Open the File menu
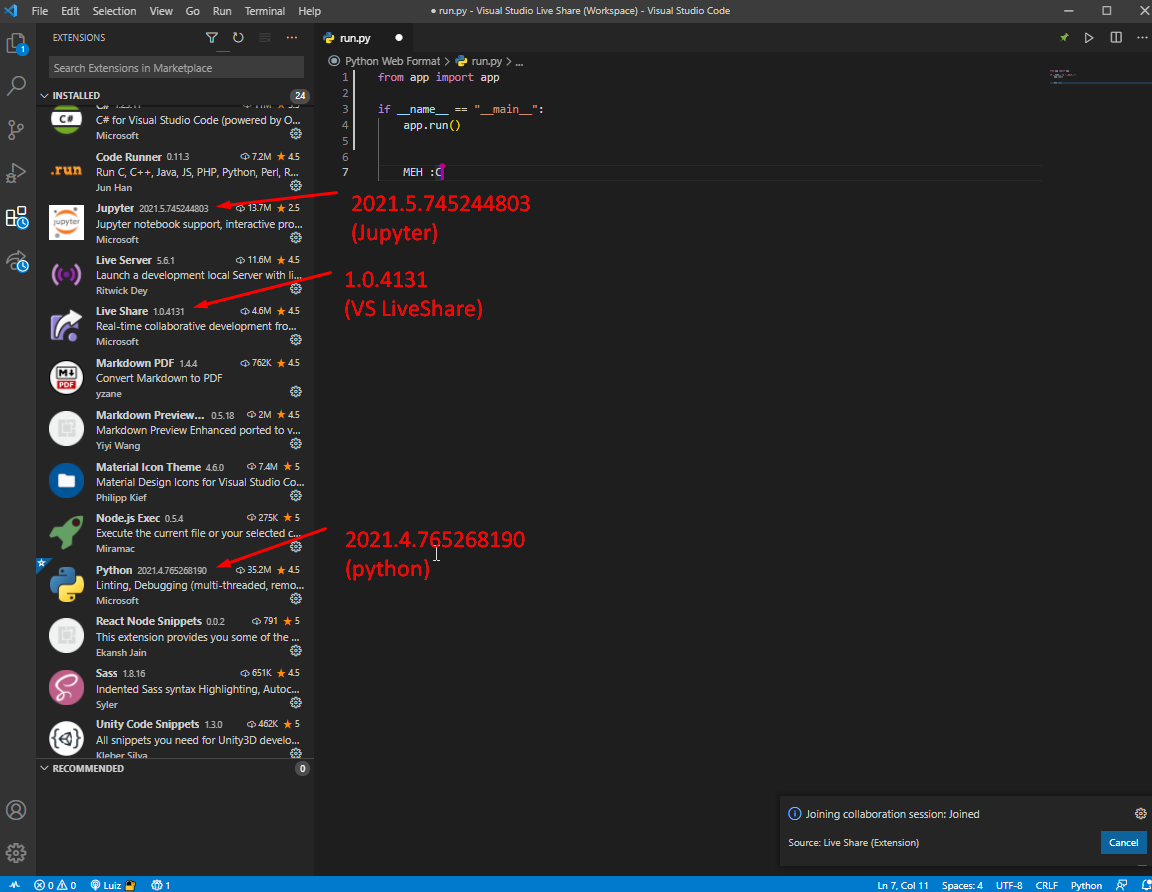The image size is (1152, 892). tap(40, 11)
